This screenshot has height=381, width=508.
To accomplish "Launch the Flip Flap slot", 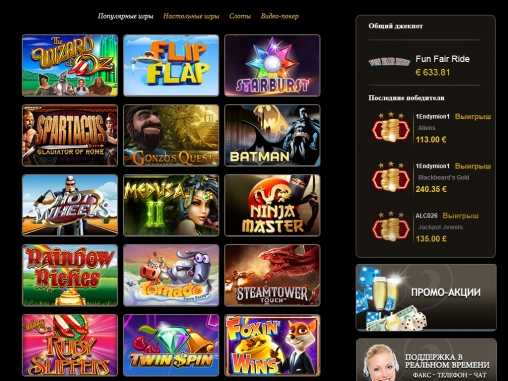I will click(171, 65).
